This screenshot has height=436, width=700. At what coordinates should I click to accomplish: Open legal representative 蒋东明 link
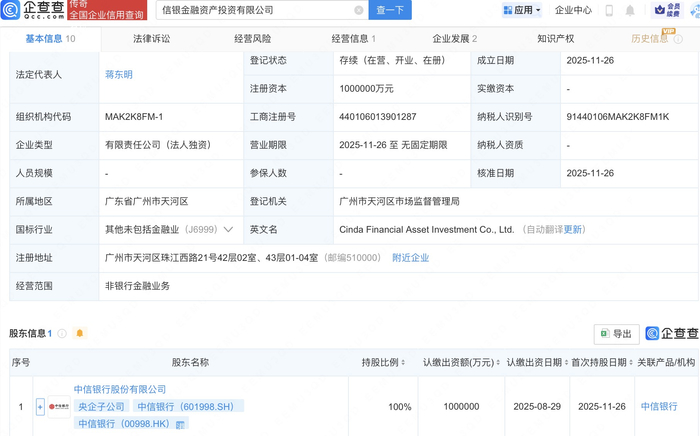118,75
